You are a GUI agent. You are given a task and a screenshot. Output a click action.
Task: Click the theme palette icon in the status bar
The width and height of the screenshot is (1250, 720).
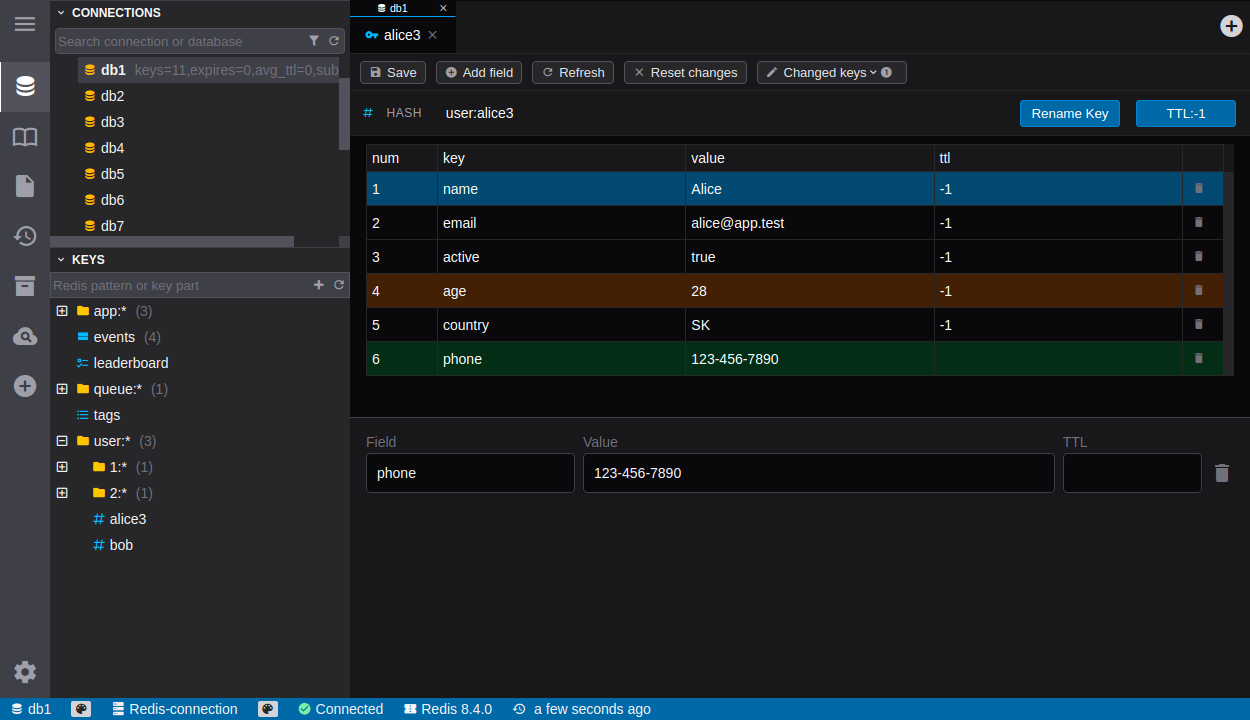coord(81,709)
